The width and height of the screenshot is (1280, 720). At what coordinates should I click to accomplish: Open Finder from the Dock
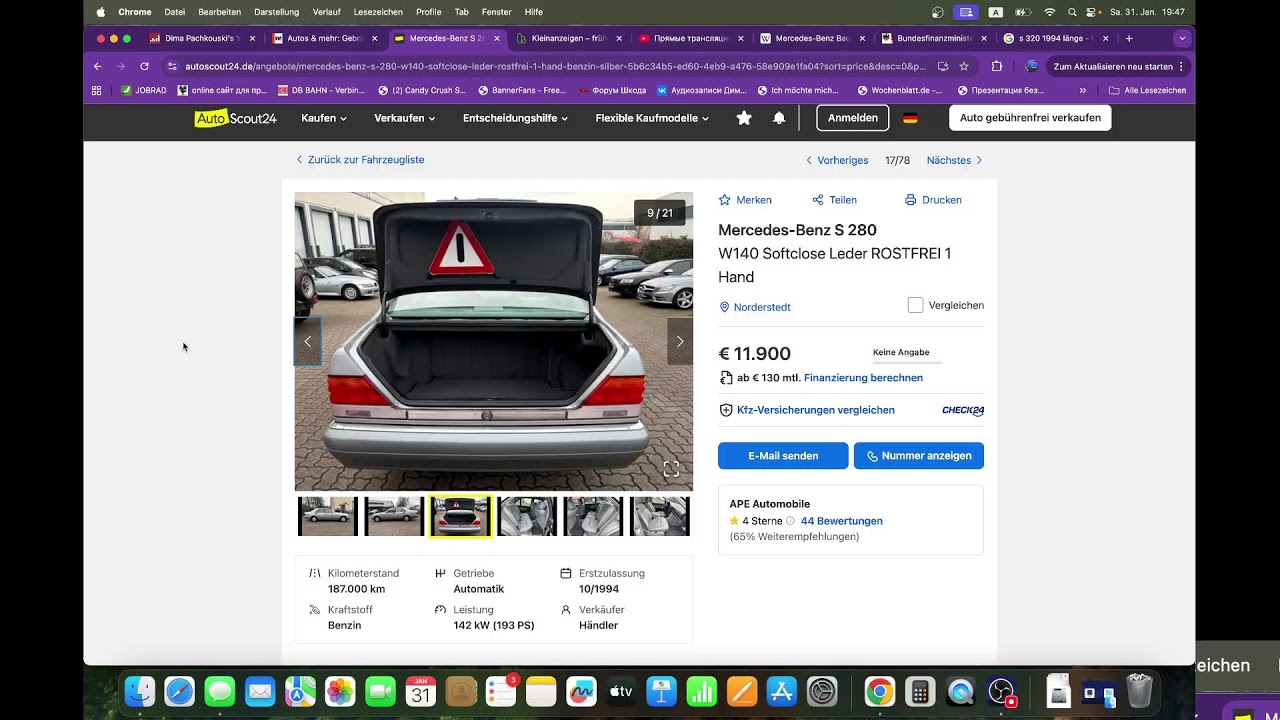click(x=140, y=691)
